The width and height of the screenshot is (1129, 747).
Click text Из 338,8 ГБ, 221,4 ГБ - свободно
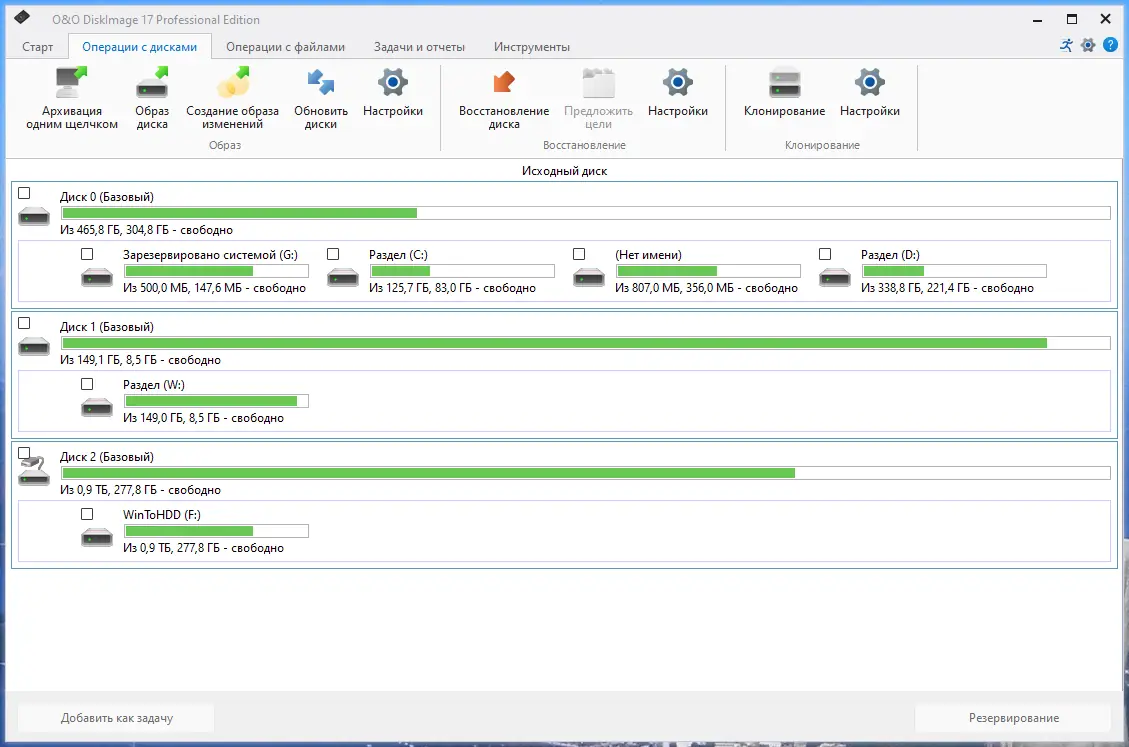pyautogui.click(x=947, y=288)
